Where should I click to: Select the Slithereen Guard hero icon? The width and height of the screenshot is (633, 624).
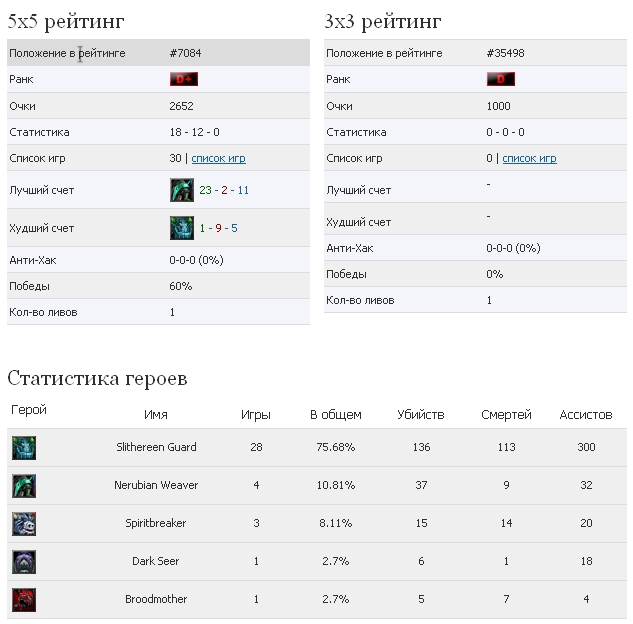tap(24, 447)
